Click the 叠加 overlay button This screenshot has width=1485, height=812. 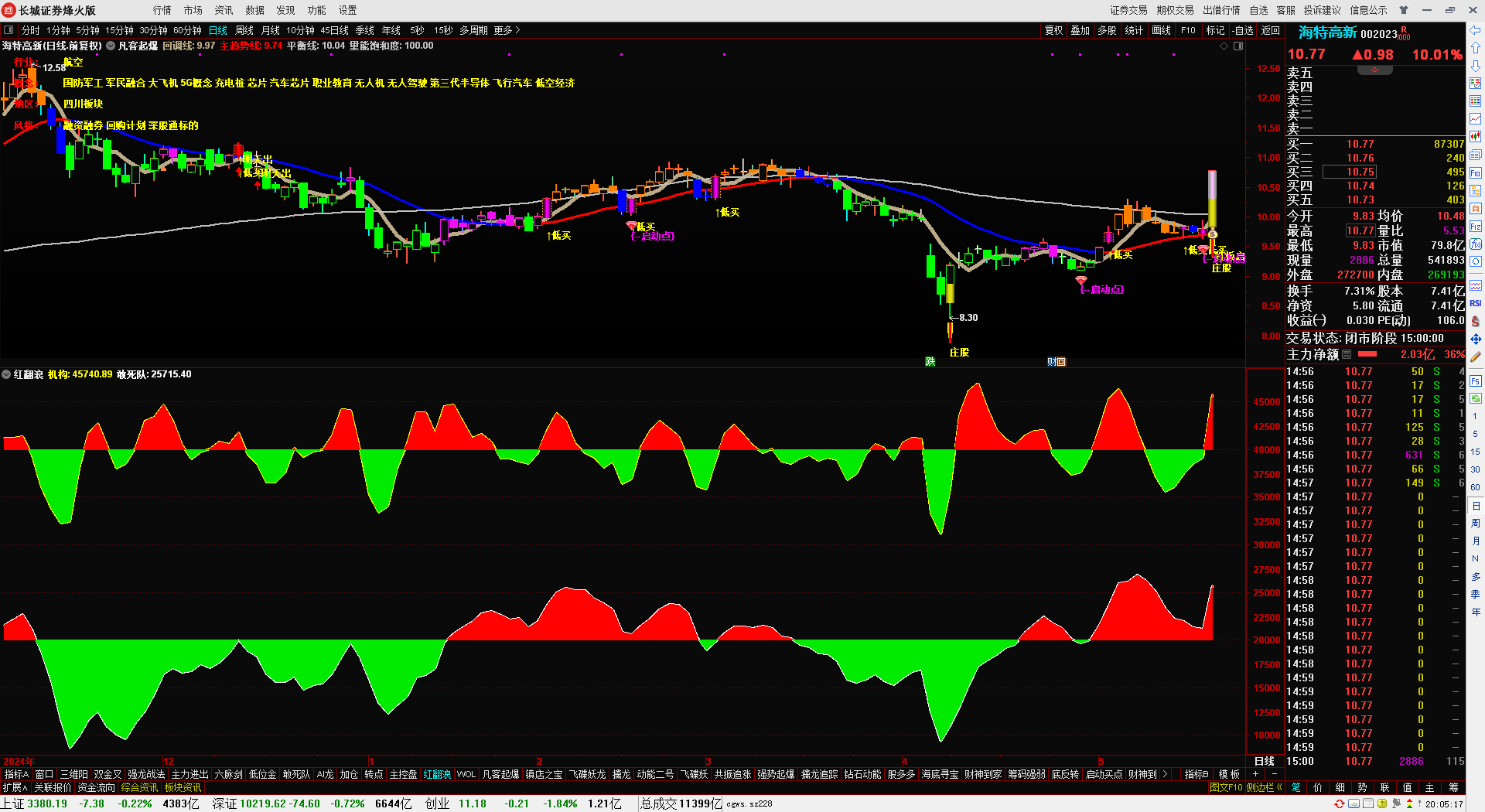[1080, 30]
